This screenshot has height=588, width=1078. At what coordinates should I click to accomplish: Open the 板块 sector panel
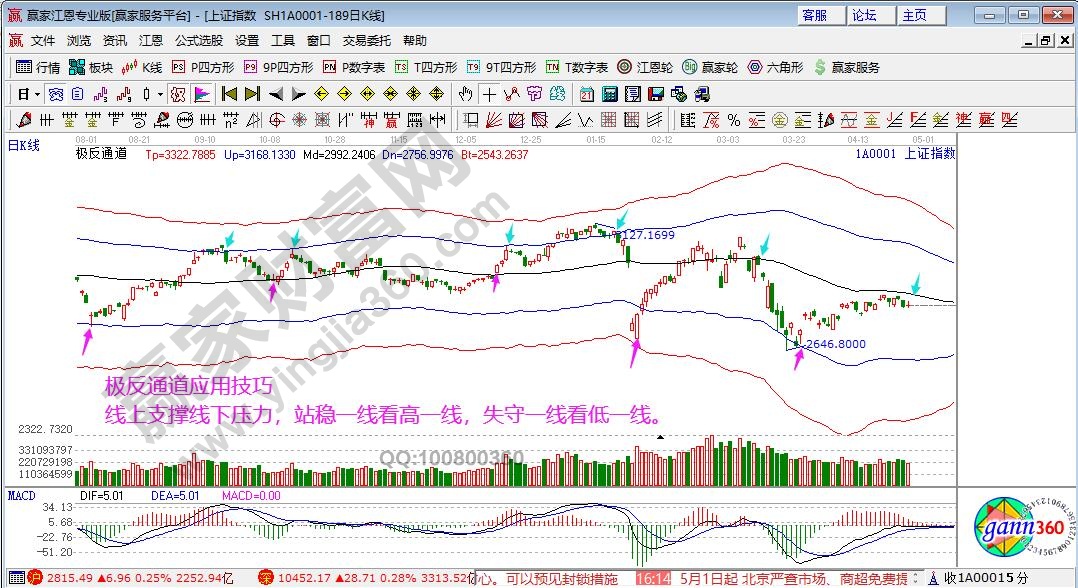[x=91, y=67]
